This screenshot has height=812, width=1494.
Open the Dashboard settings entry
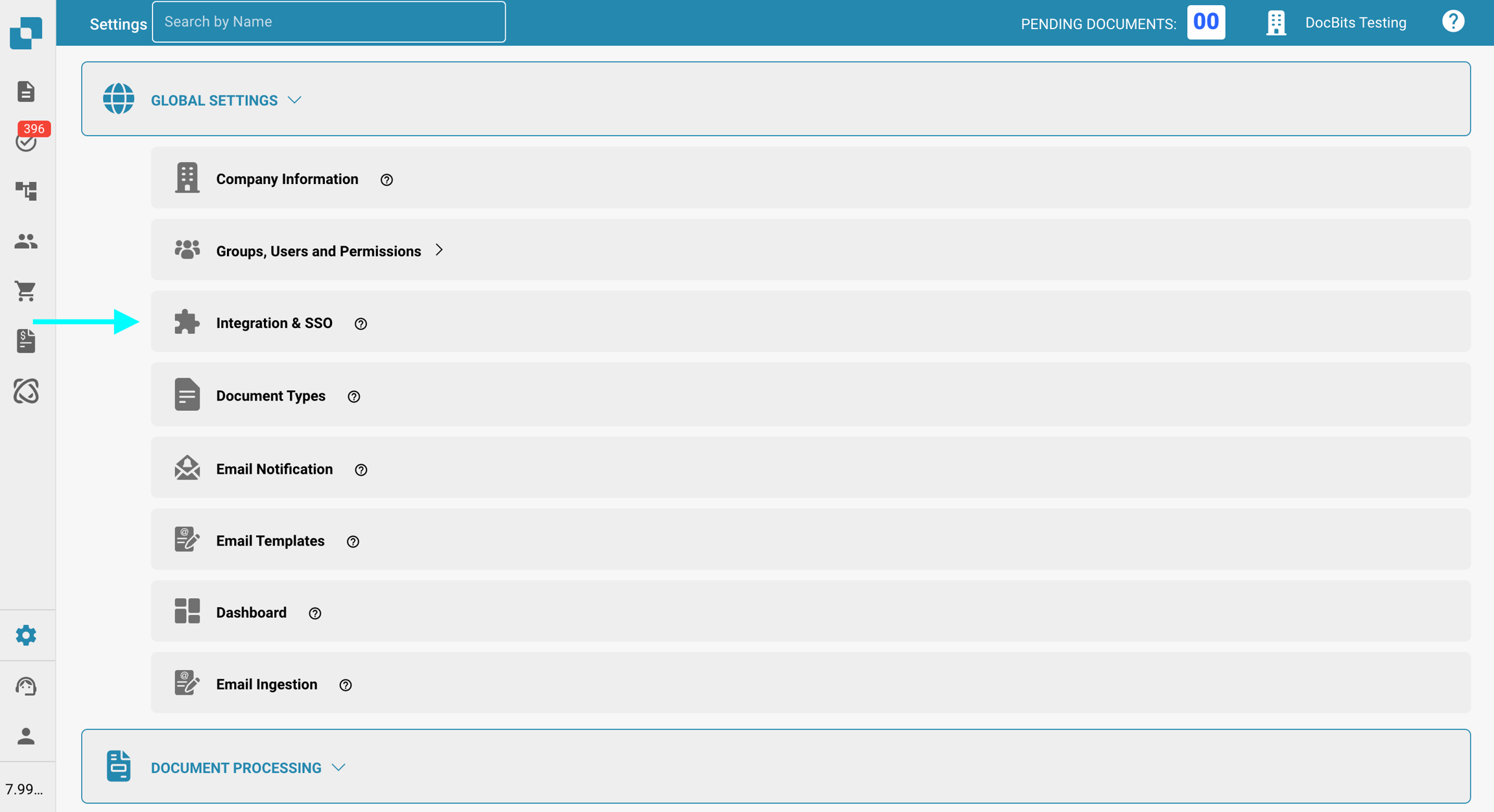(x=251, y=612)
